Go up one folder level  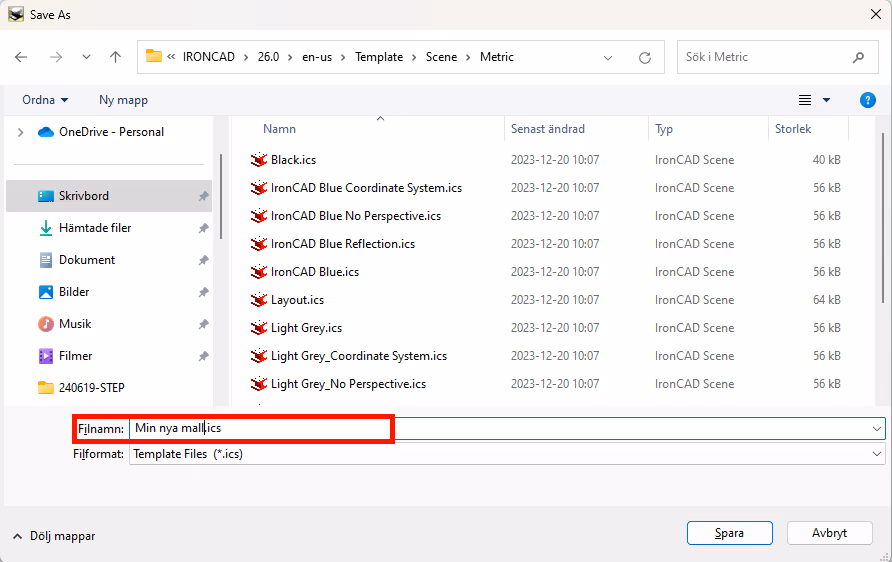[115, 57]
